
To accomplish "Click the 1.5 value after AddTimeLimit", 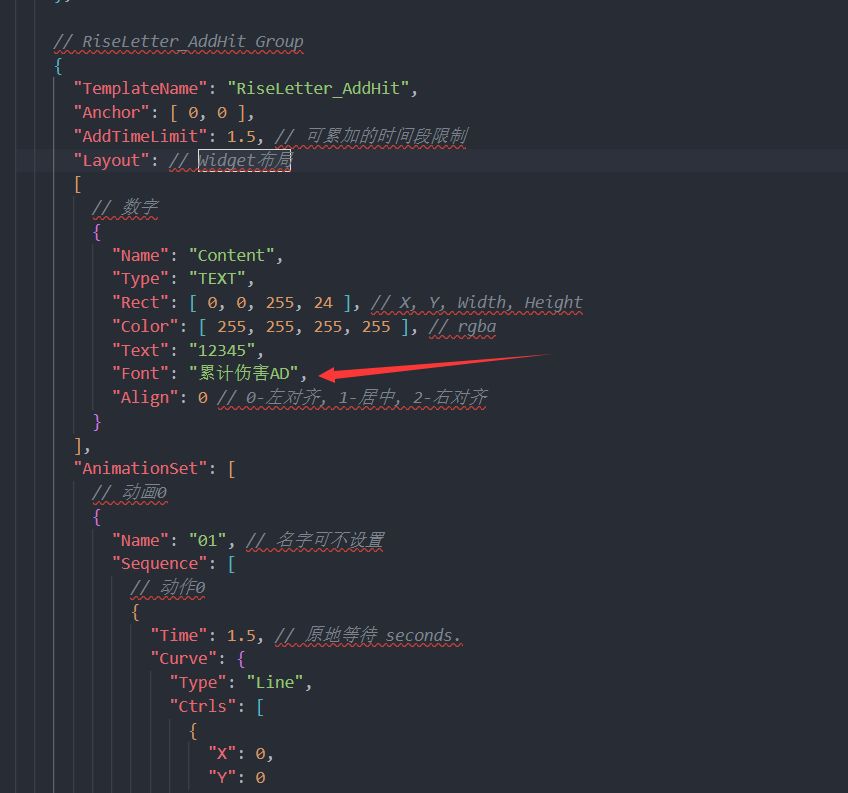I will (241, 136).
